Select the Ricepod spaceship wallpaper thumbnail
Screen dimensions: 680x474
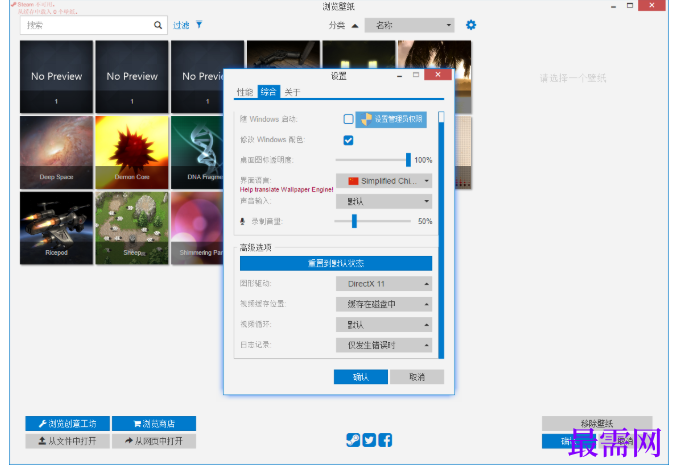[56, 228]
